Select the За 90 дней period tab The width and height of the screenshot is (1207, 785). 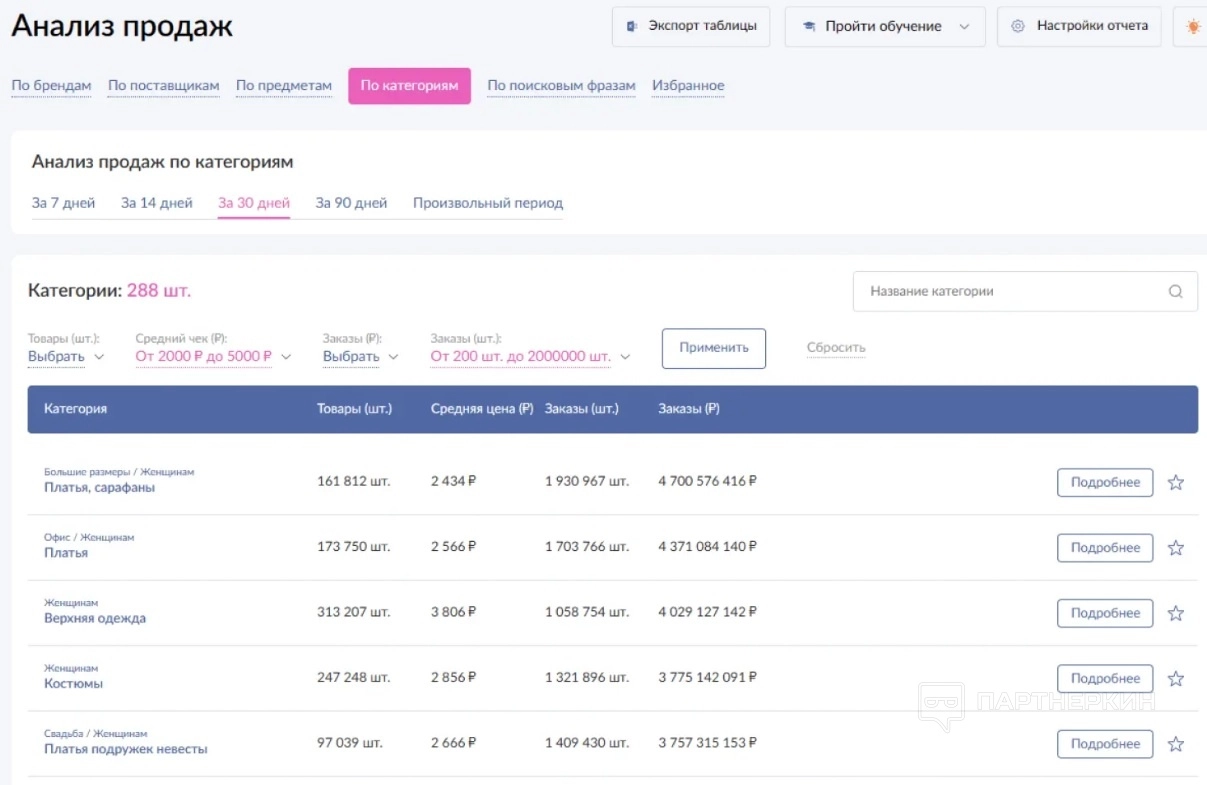coord(351,203)
